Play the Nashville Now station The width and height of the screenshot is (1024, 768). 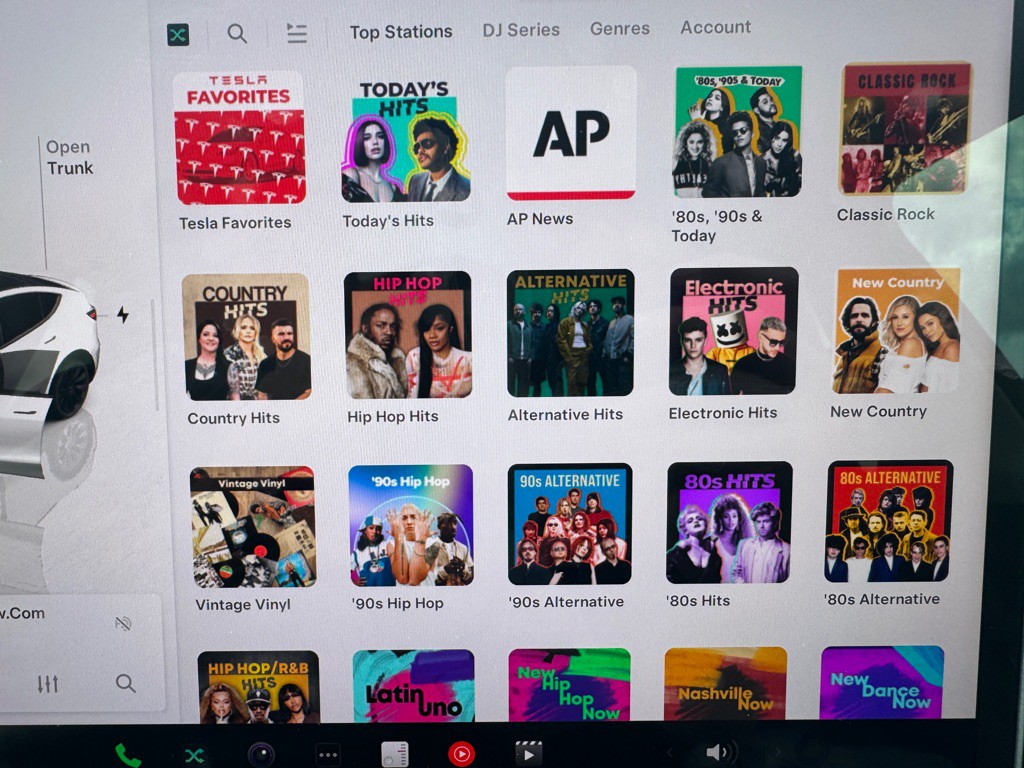726,684
